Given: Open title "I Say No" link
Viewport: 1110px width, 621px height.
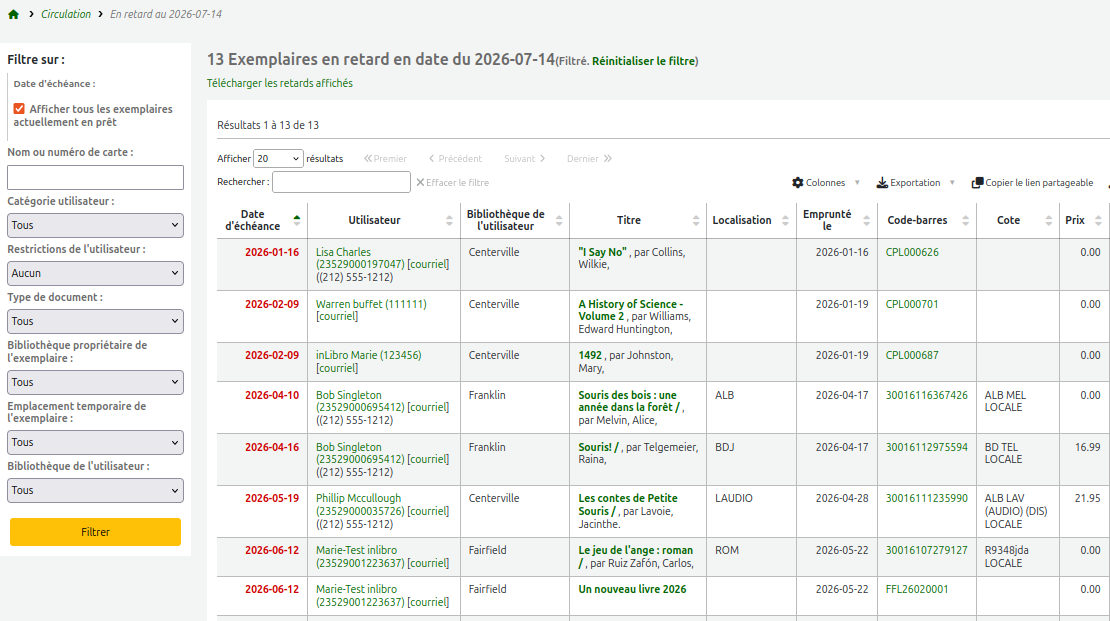Looking at the screenshot, I should pos(602,252).
